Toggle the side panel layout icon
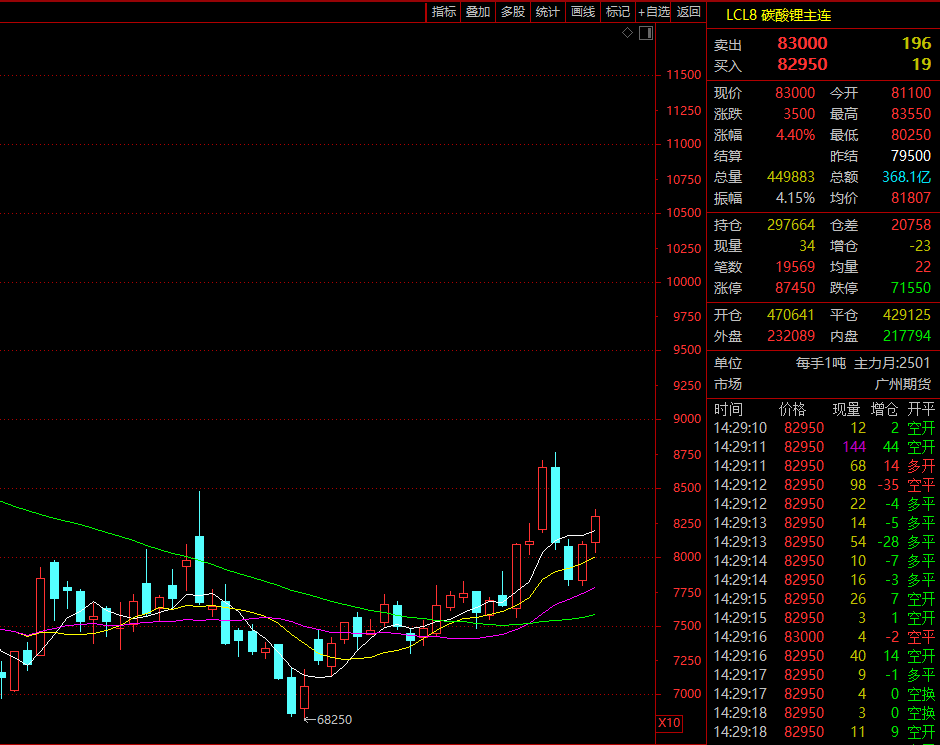This screenshot has height=745, width=940. pos(645,33)
